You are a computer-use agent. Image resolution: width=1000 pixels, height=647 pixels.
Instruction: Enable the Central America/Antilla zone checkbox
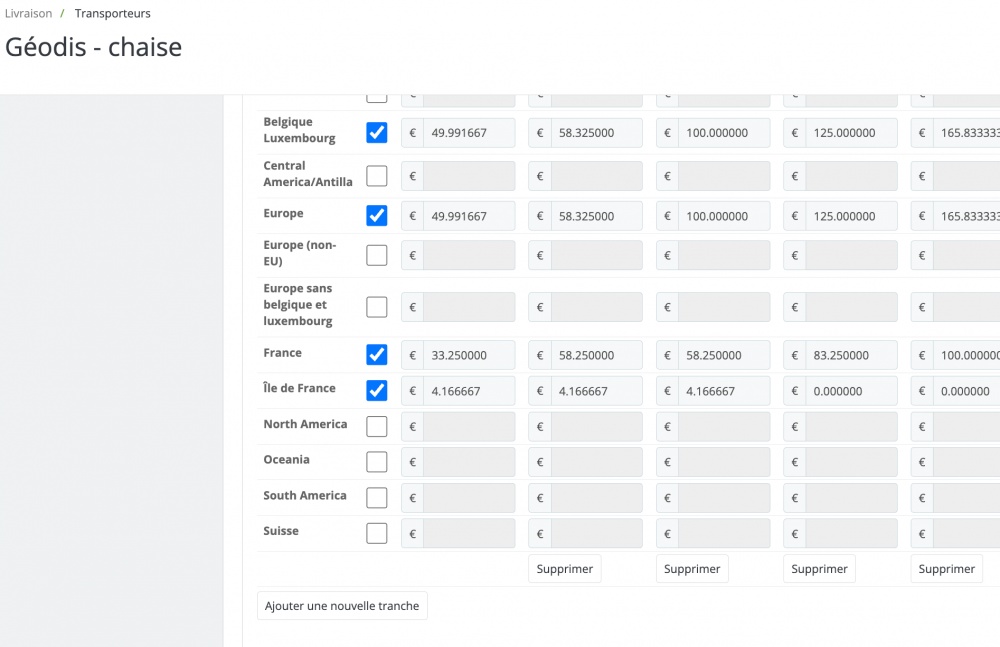377,176
